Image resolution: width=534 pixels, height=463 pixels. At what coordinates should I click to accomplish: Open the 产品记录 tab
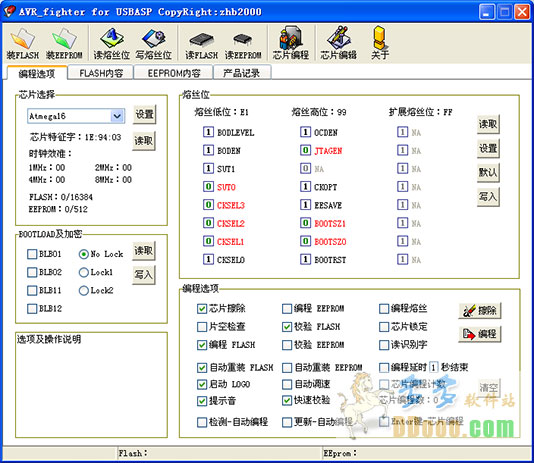241,73
